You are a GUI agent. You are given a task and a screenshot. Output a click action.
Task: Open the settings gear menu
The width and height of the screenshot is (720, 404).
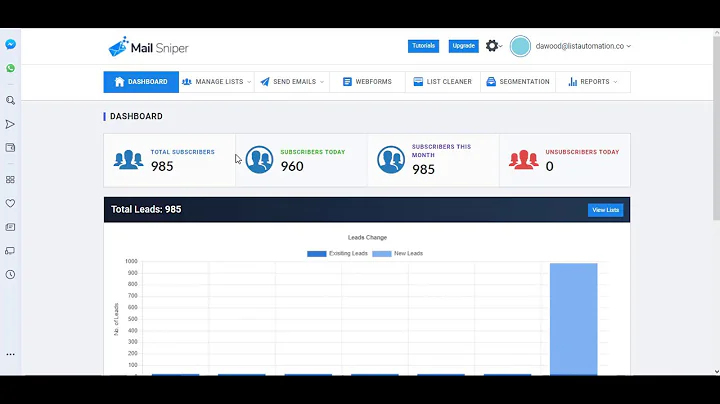pyautogui.click(x=492, y=46)
